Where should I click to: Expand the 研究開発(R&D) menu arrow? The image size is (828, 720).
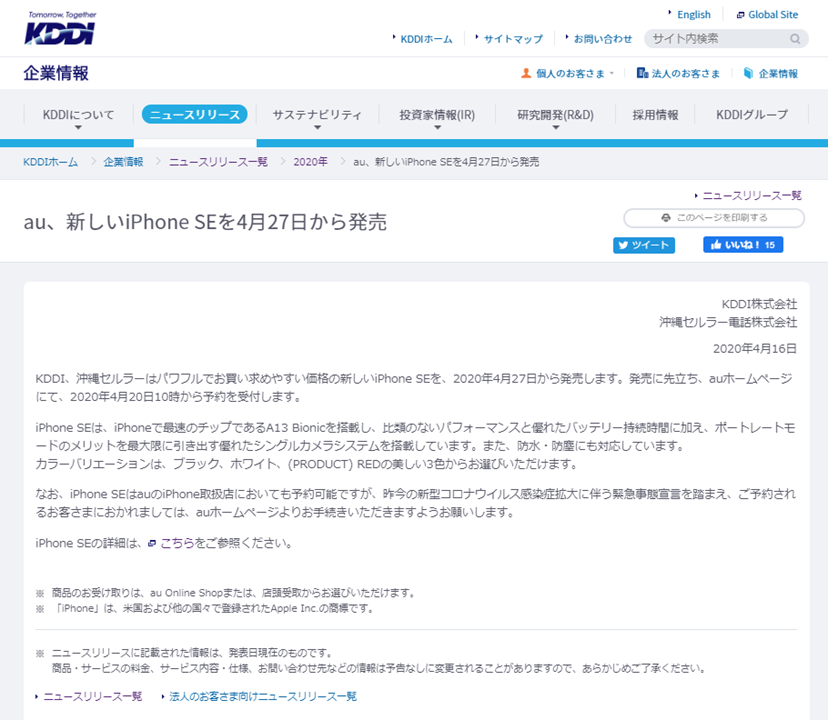[x=556, y=127]
